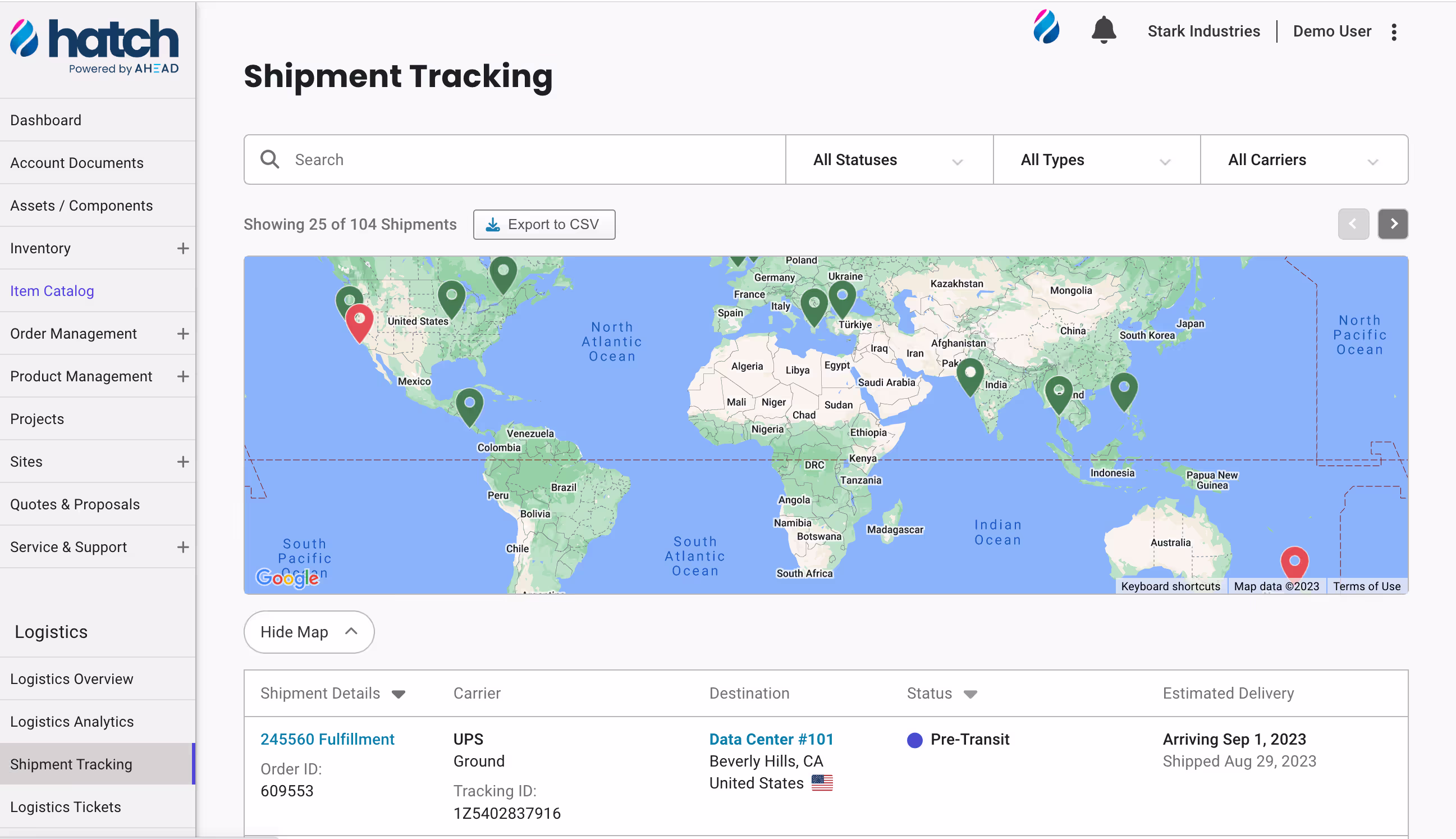This screenshot has width=1456, height=839.
Task: Open the All Statuses dropdown
Action: click(889, 159)
